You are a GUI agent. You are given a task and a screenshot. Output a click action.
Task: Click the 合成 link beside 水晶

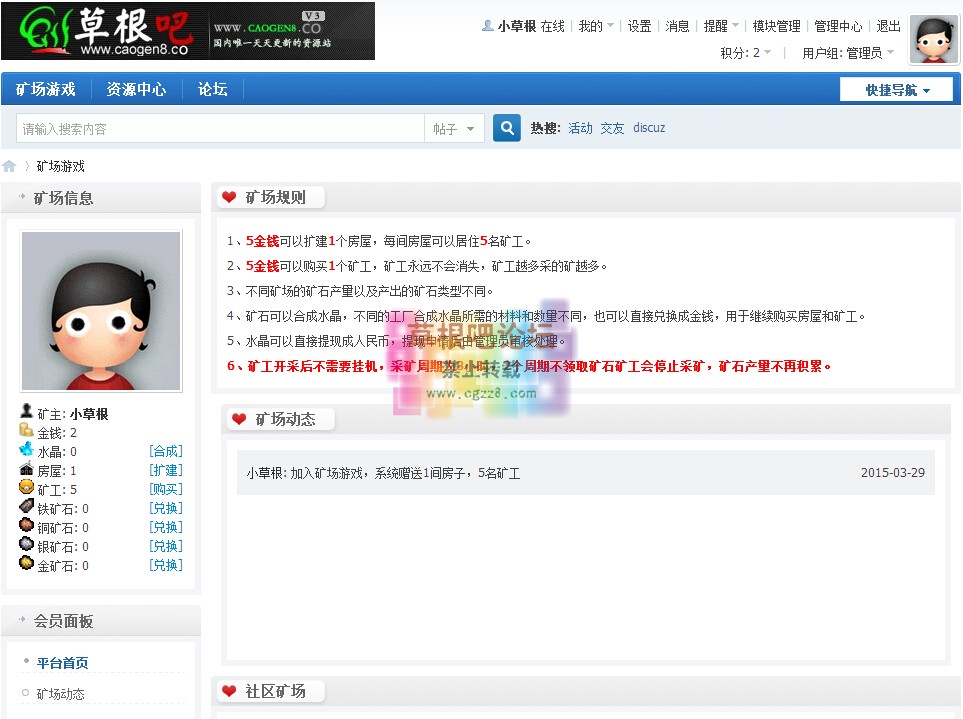pos(166,450)
